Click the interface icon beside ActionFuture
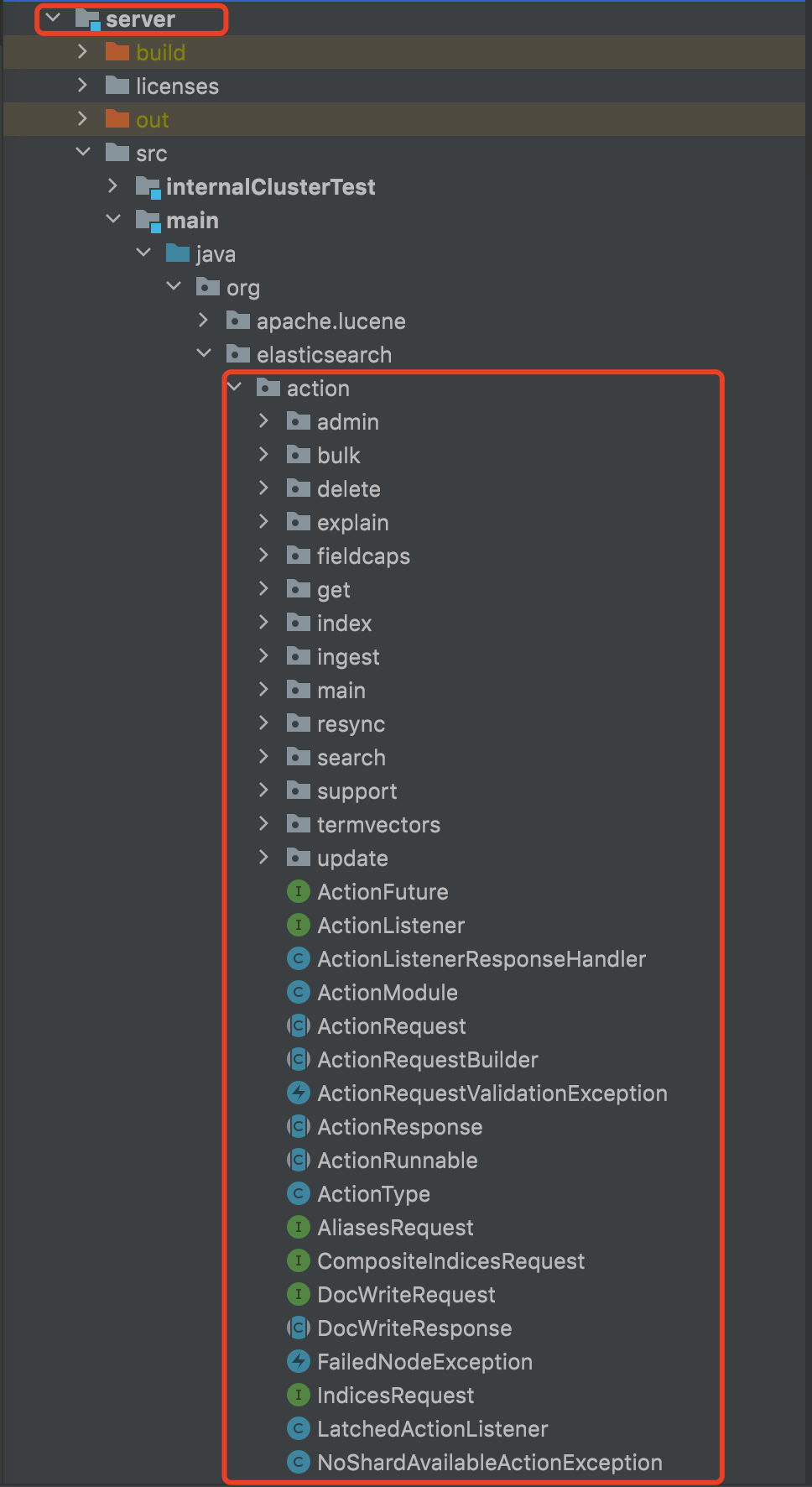Image resolution: width=812 pixels, height=1487 pixels. tap(298, 892)
